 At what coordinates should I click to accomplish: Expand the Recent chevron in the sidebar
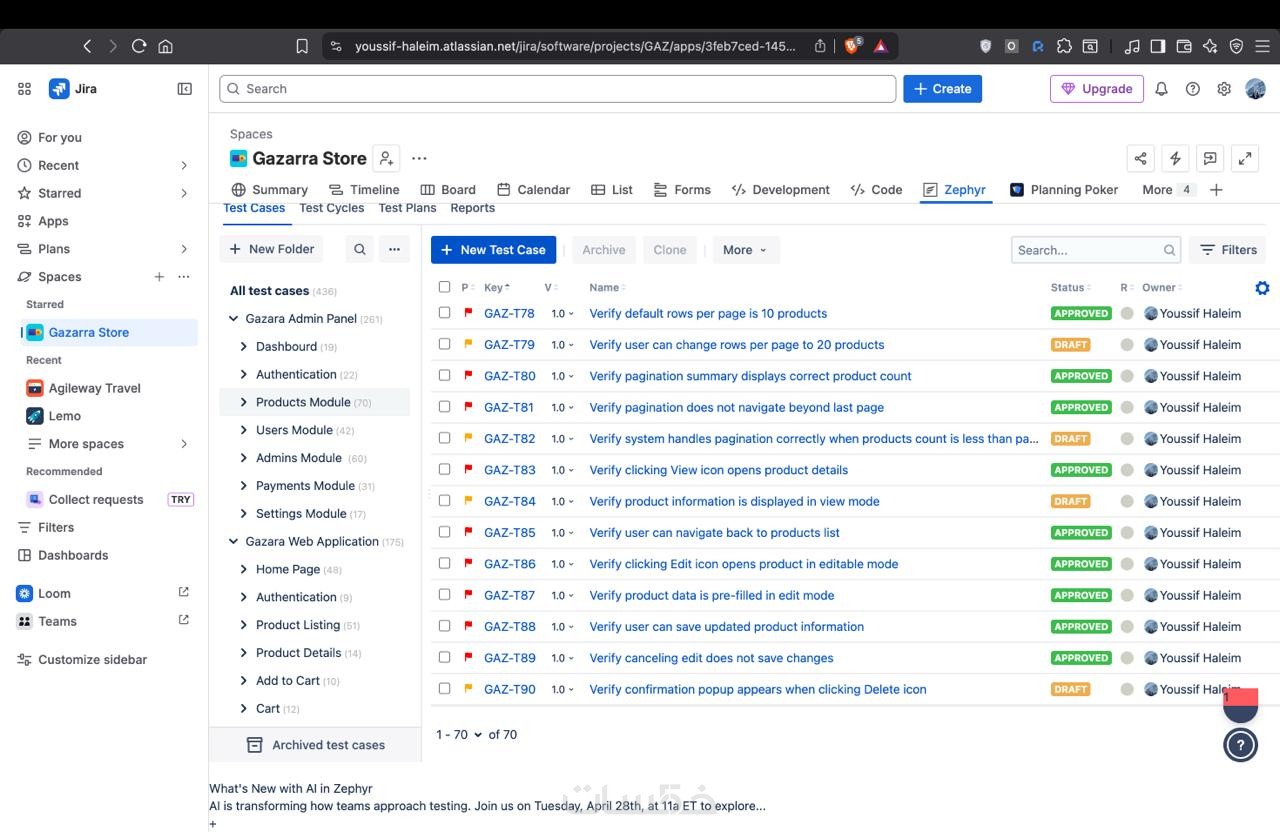point(184,165)
